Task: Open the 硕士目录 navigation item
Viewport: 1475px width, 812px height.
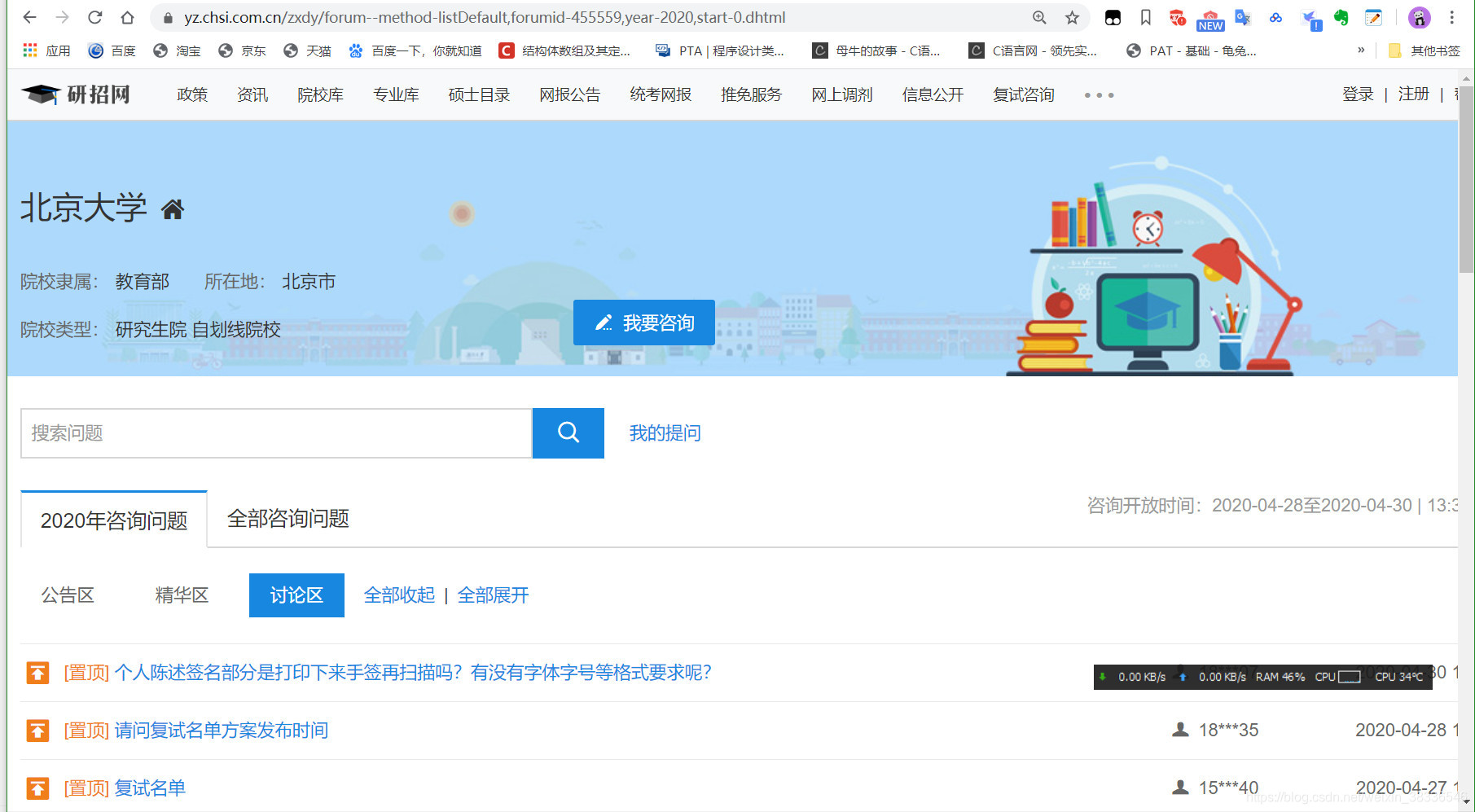Action: (479, 94)
